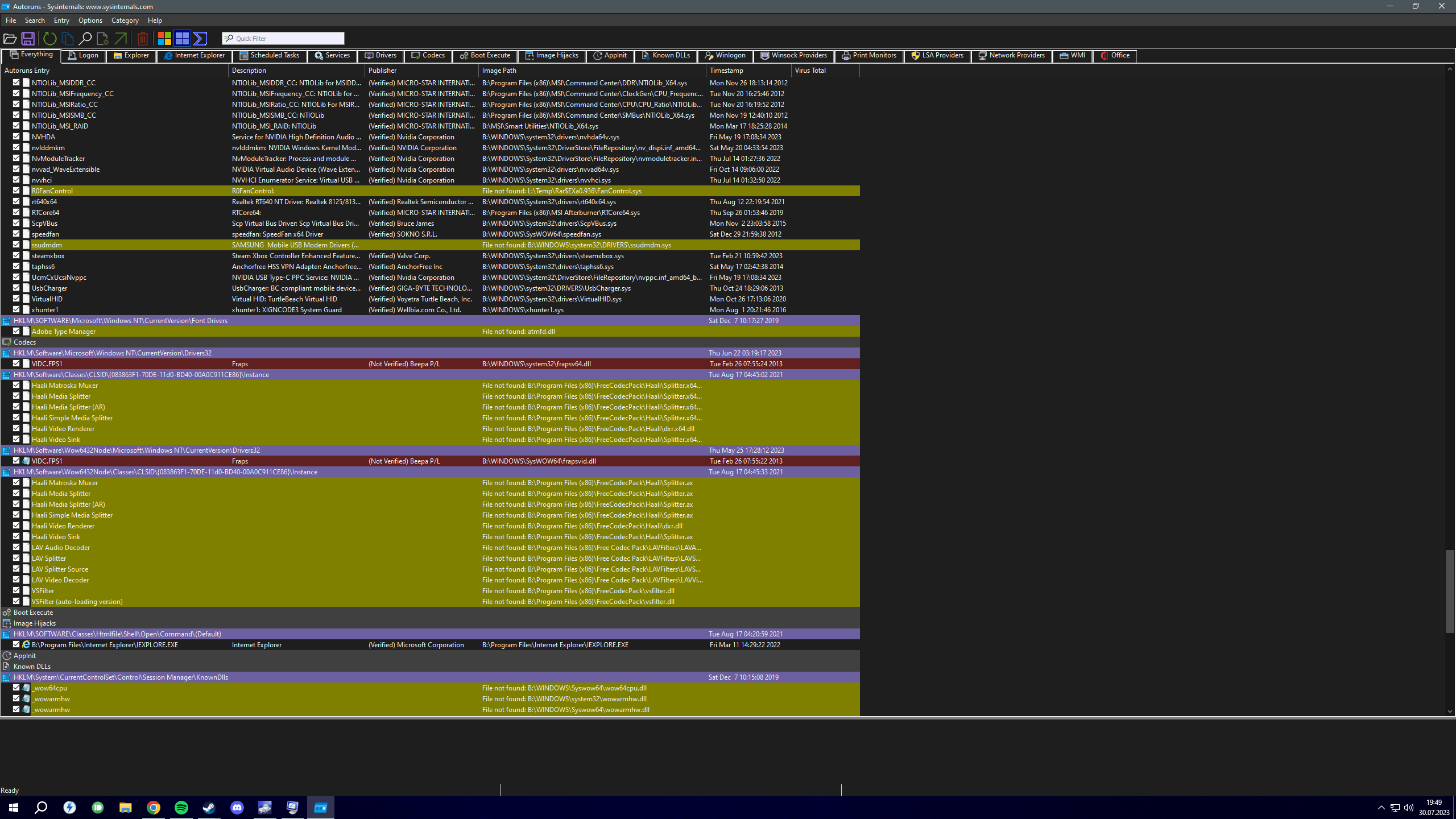1456x819 pixels.
Task: Click the Save toolbar icon
Action: pos(27,39)
